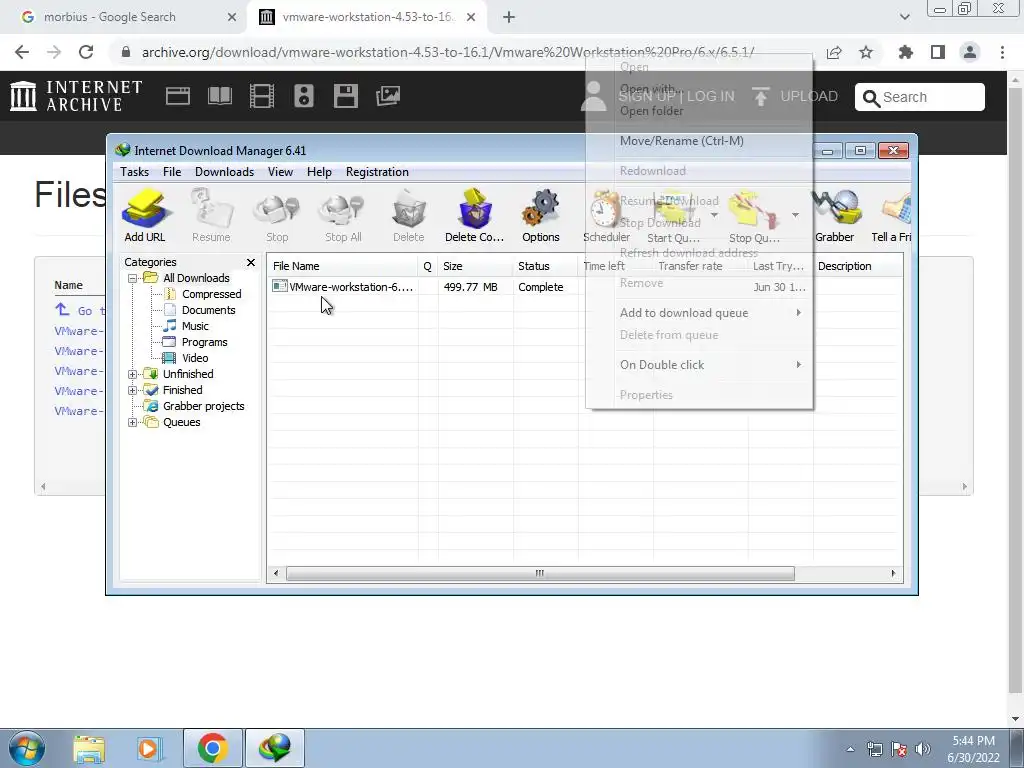
Task: Bookmark this page with star icon
Action: point(866,52)
